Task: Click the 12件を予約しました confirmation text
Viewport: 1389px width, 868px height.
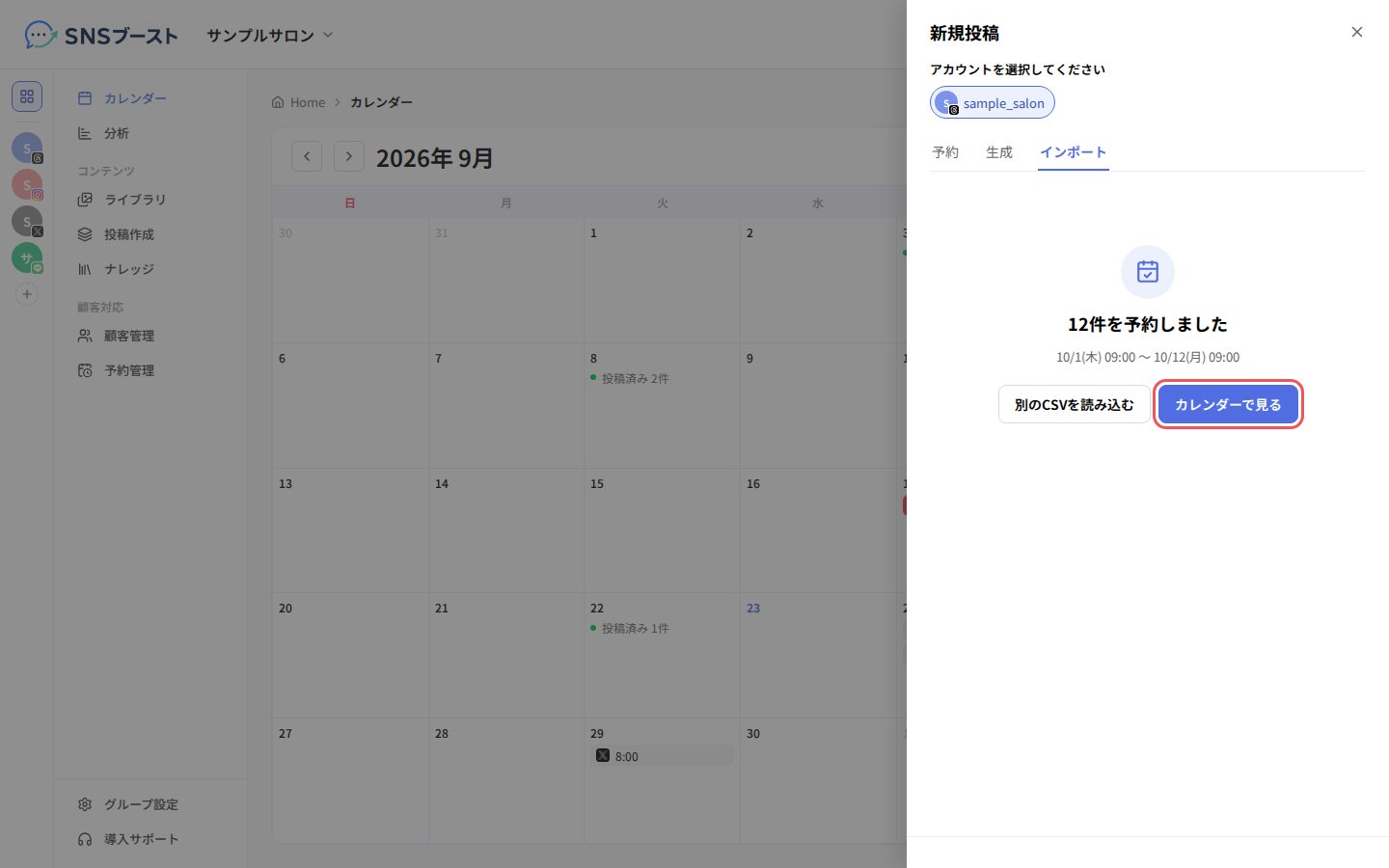Action: 1148,325
